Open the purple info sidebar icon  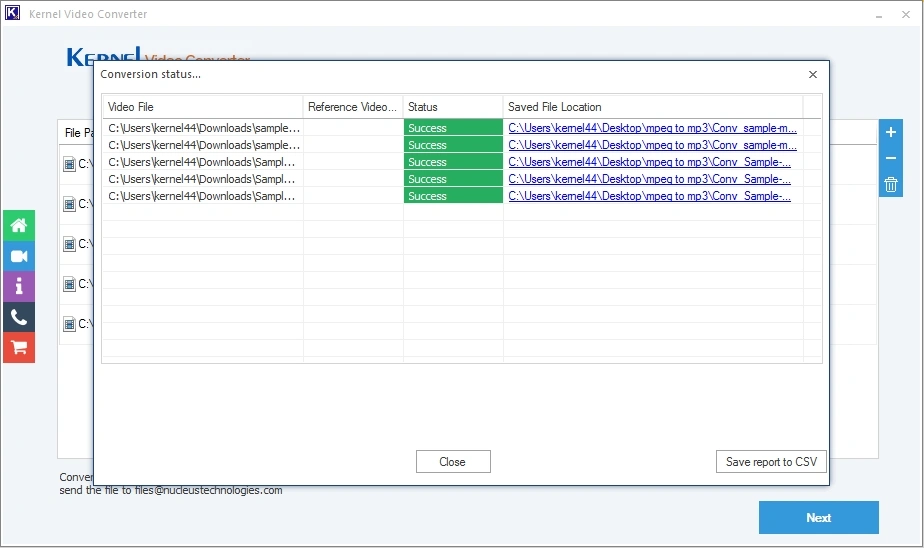tap(19, 286)
